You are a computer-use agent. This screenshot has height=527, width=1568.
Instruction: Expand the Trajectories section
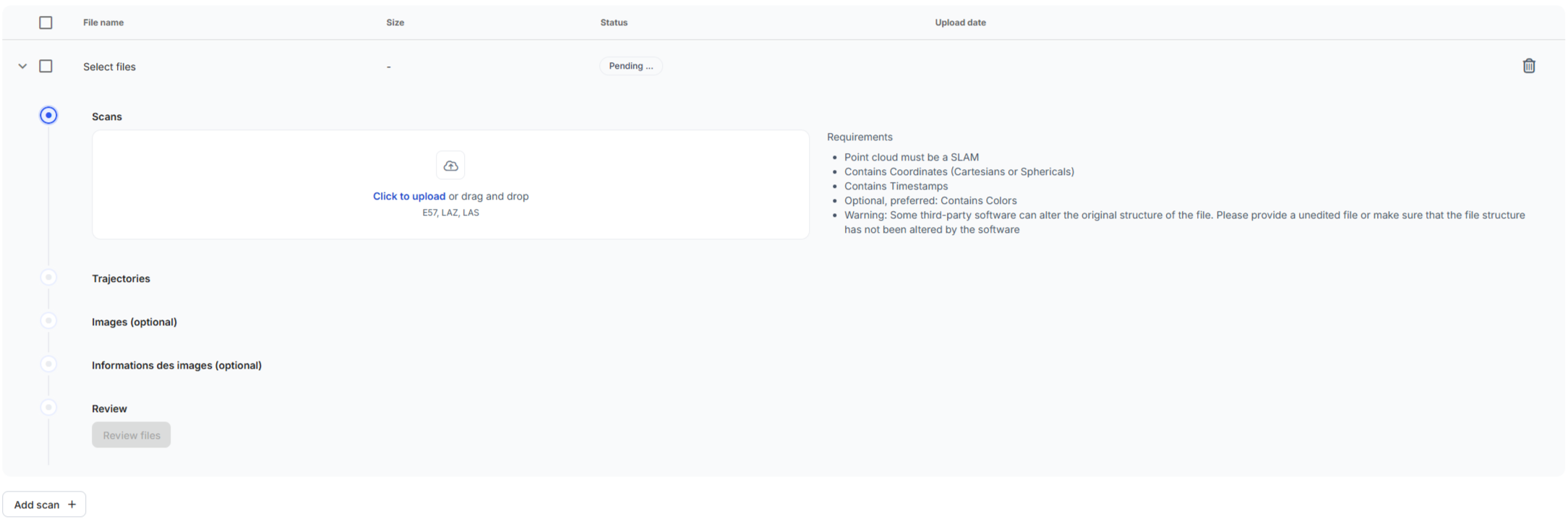point(121,278)
